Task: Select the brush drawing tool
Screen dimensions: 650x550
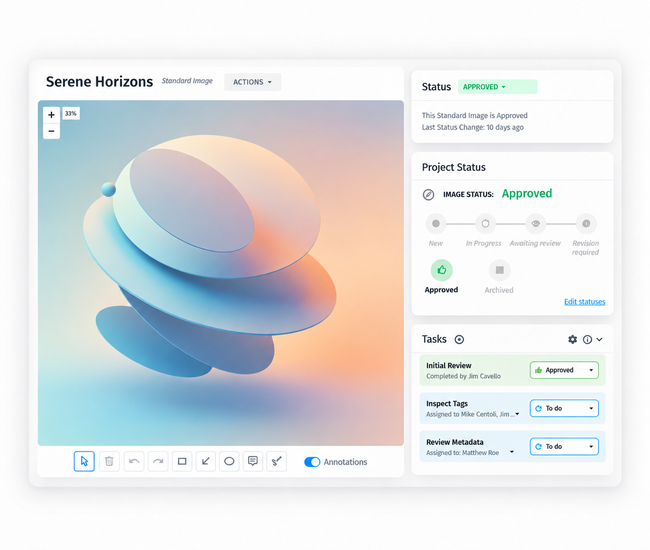Action: pyautogui.click(x=276, y=461)
